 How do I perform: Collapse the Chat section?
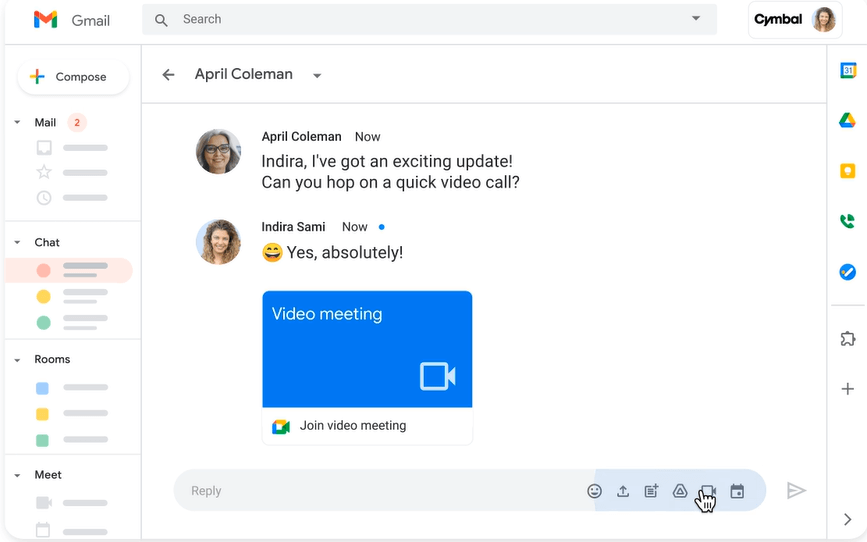(x=17, y=242)
